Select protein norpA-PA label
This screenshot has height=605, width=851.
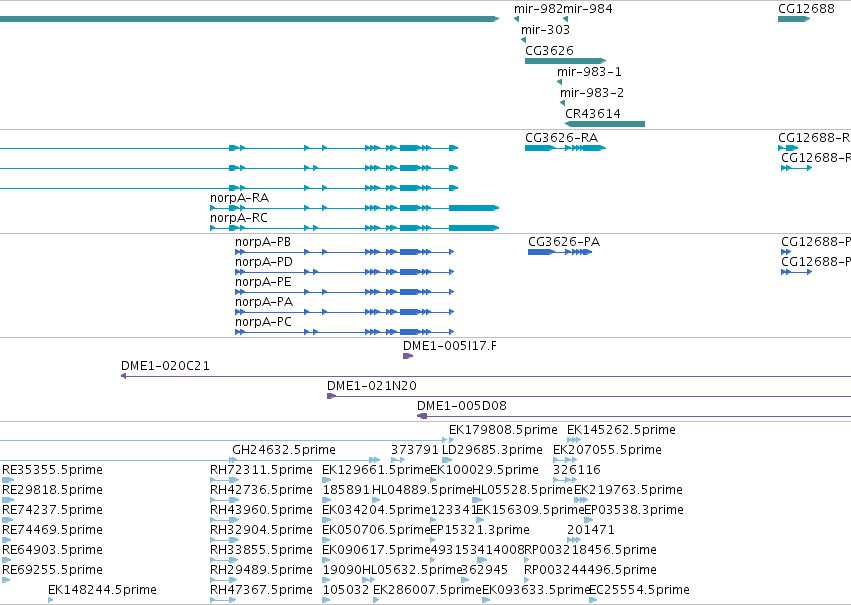tap(264, 302)
